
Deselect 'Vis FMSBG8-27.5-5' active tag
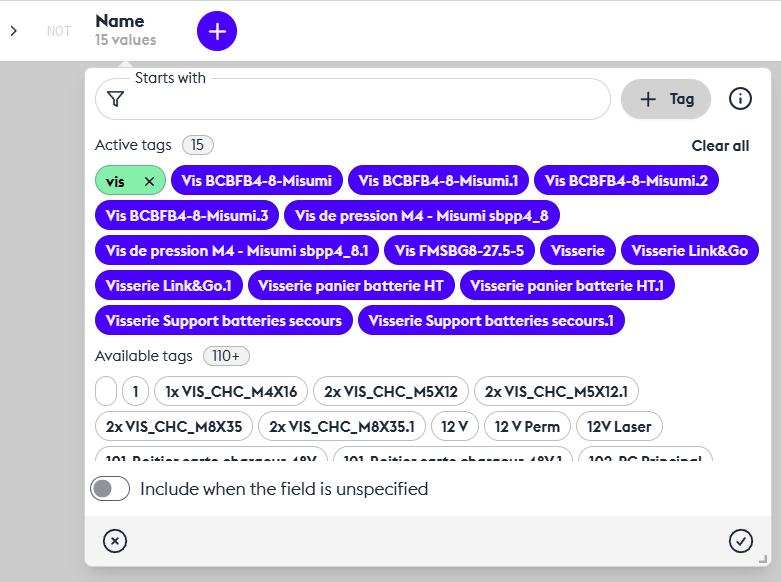coord(459,251)
